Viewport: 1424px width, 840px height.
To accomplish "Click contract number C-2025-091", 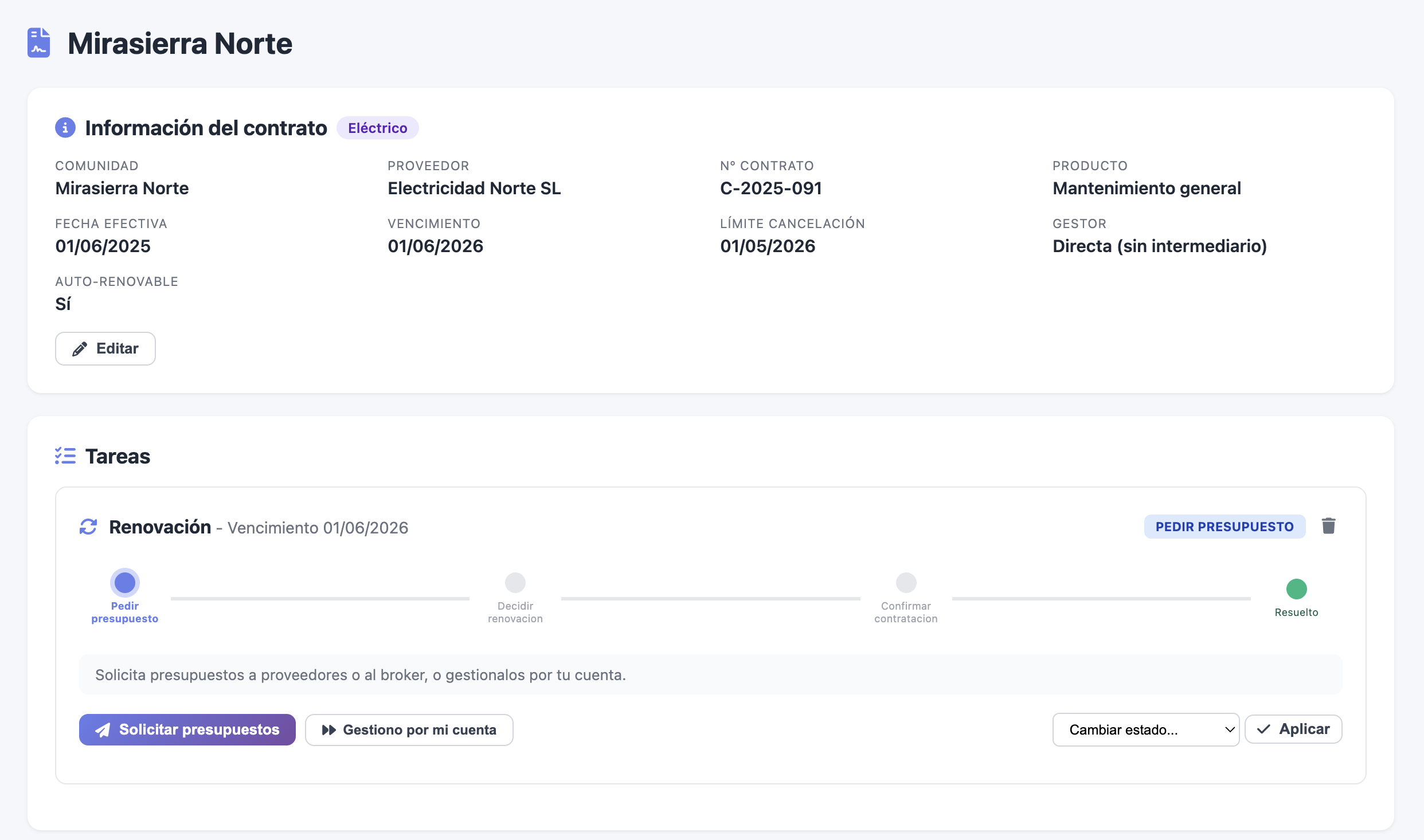I will click(771, 188).
